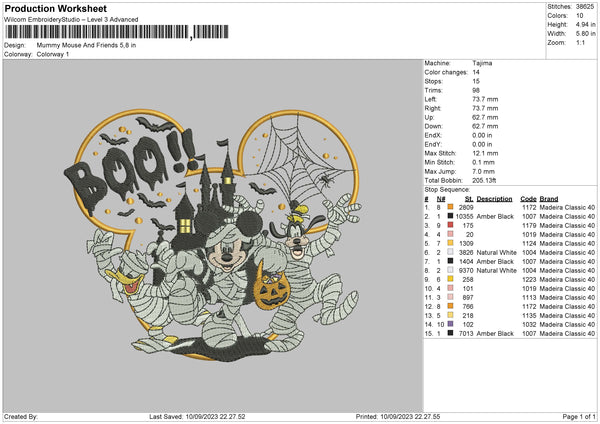Click stitch count 7013 in row 15
The width and height of the screenshot is (600, 424).
[466, 333]
